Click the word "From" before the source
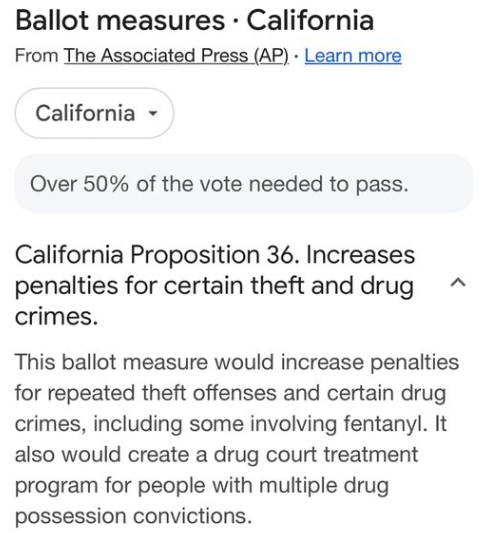 [x=37, y=55]
